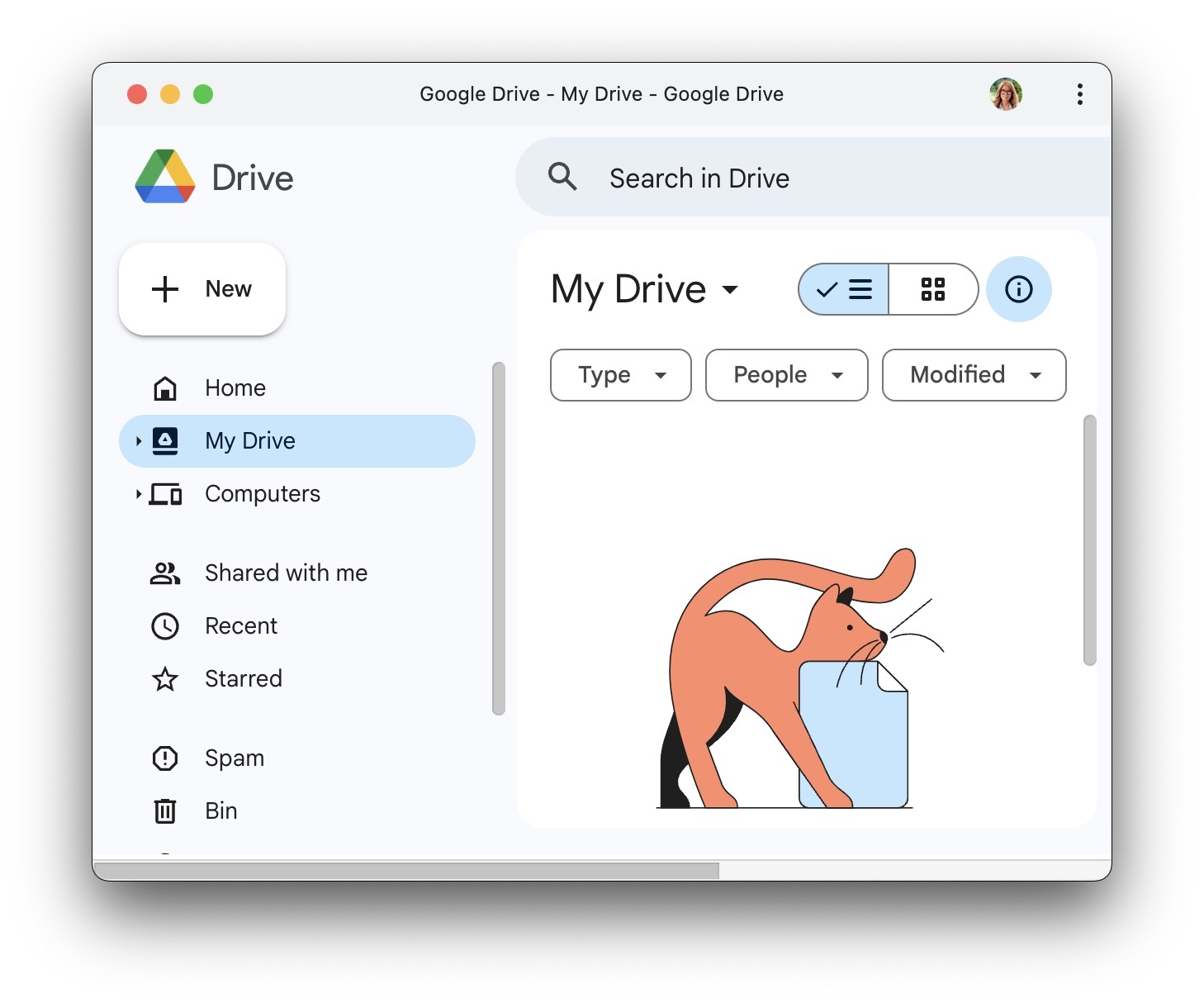Select My Drive in sidebar
The height and width of the screenshot is (1003, 1204).
coord(297,441)
